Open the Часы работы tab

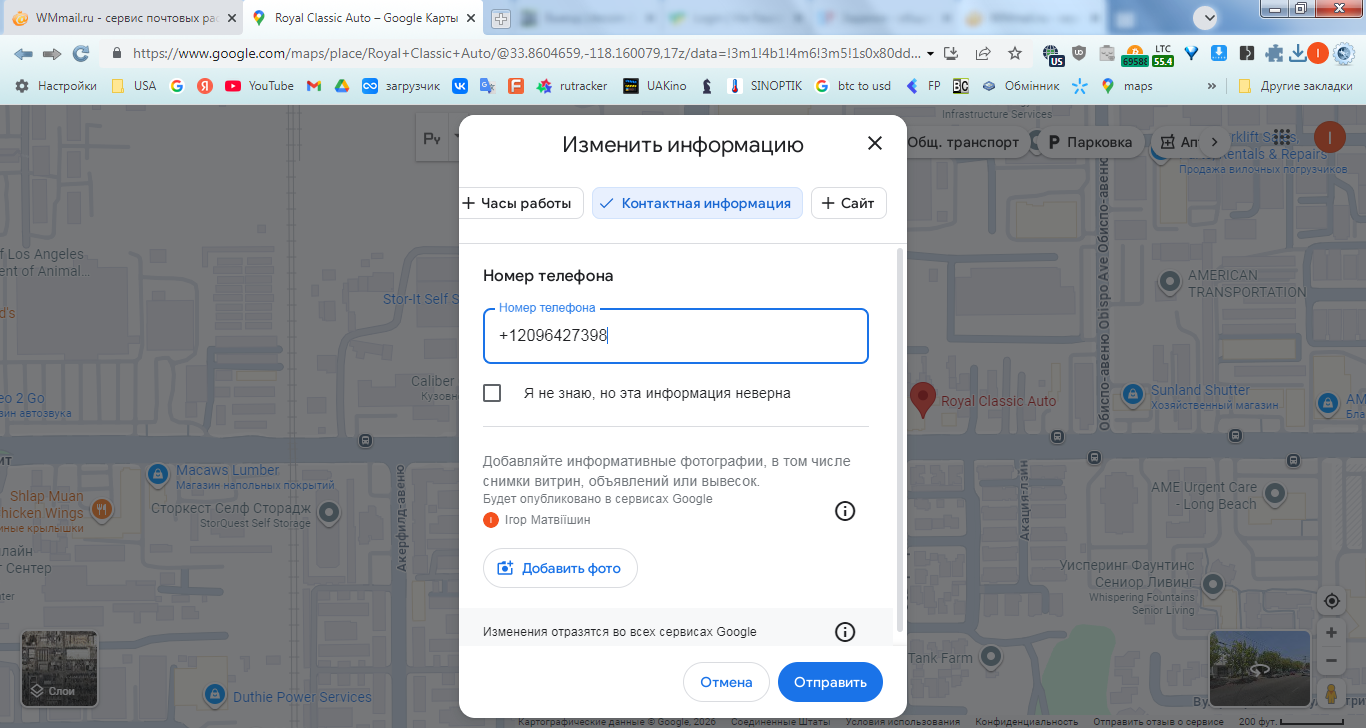pos(521,203)
